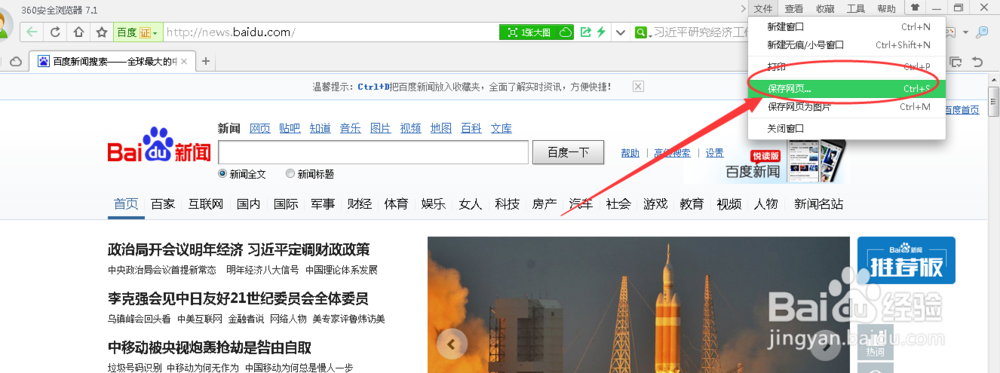Open the 工具 menu
The width and height of the screenshot is (1000, 373).
coord(856,8)
